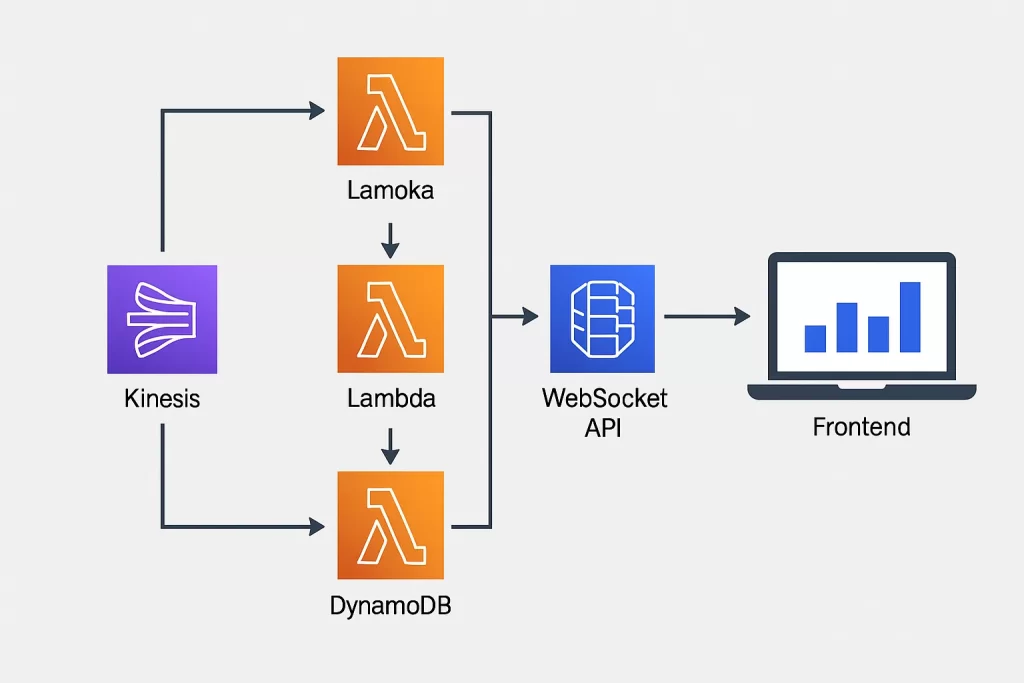Select the Lamoka text label
1024x683 pixels.
tap(390, 190)
